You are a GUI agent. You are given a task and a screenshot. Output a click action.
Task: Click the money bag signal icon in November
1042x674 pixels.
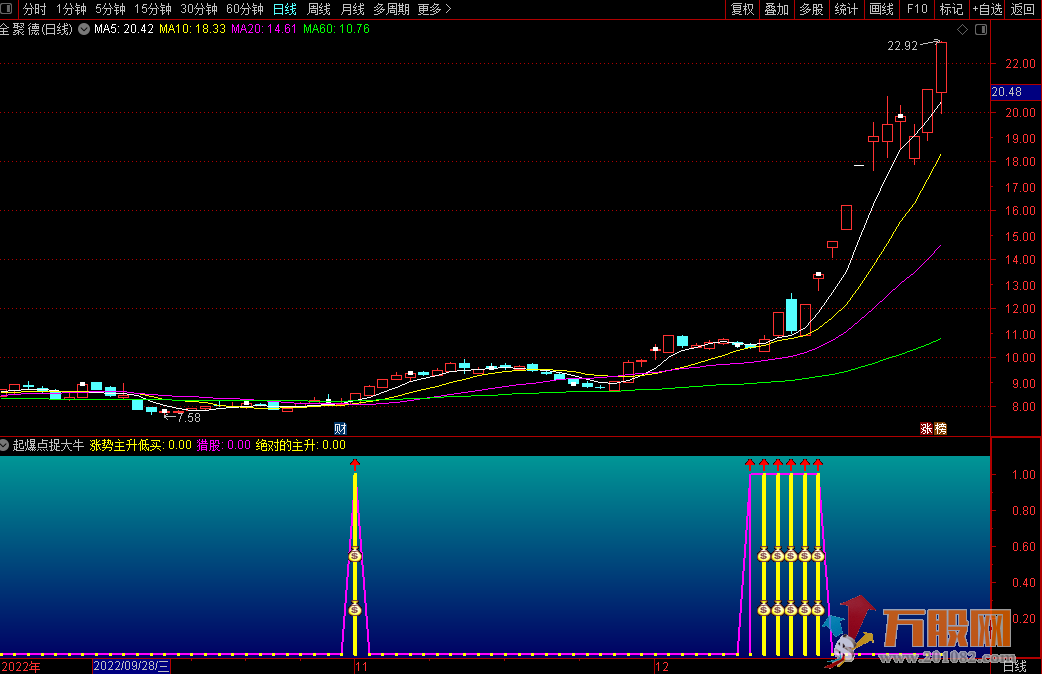pos(354,556)
